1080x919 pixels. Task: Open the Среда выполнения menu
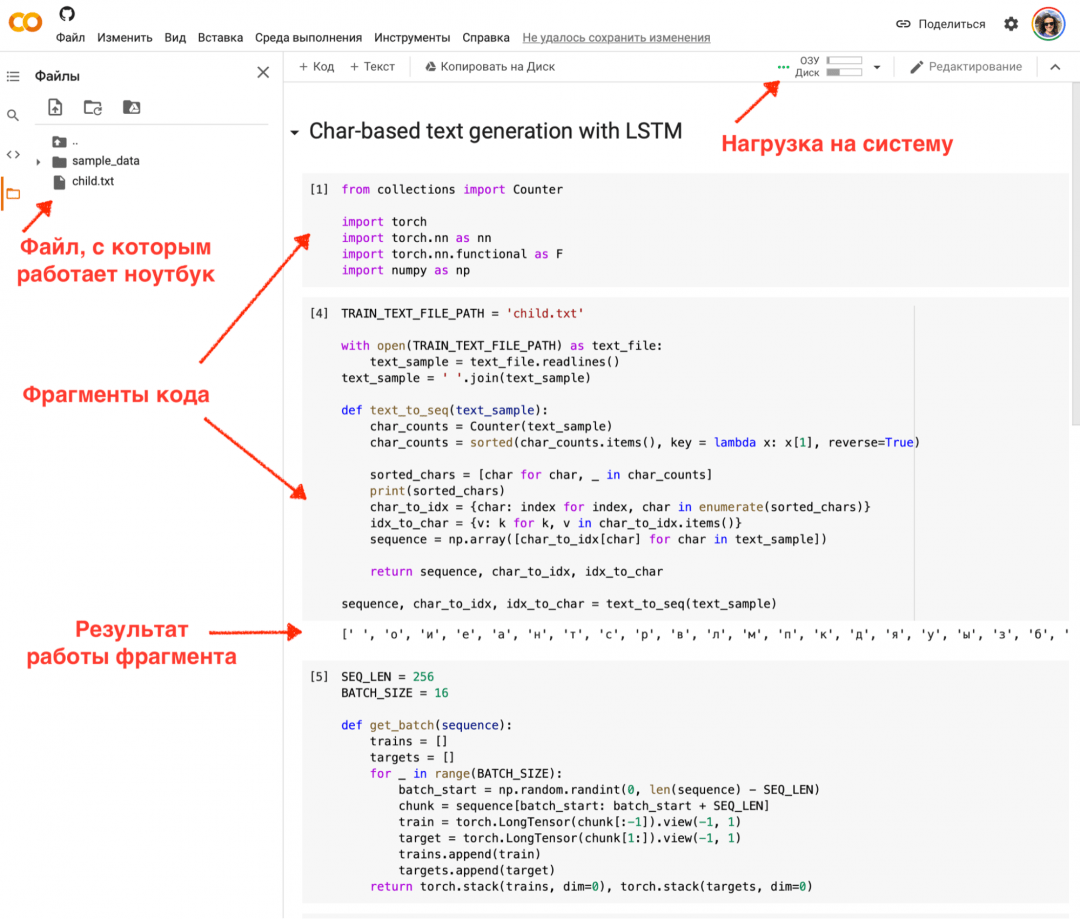click(307, 37)
